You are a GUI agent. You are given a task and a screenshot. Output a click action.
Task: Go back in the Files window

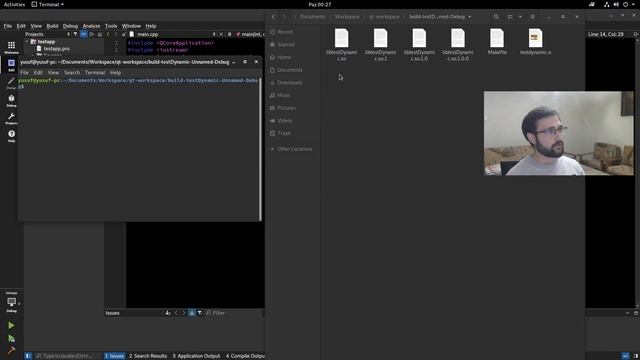[273, 17]
